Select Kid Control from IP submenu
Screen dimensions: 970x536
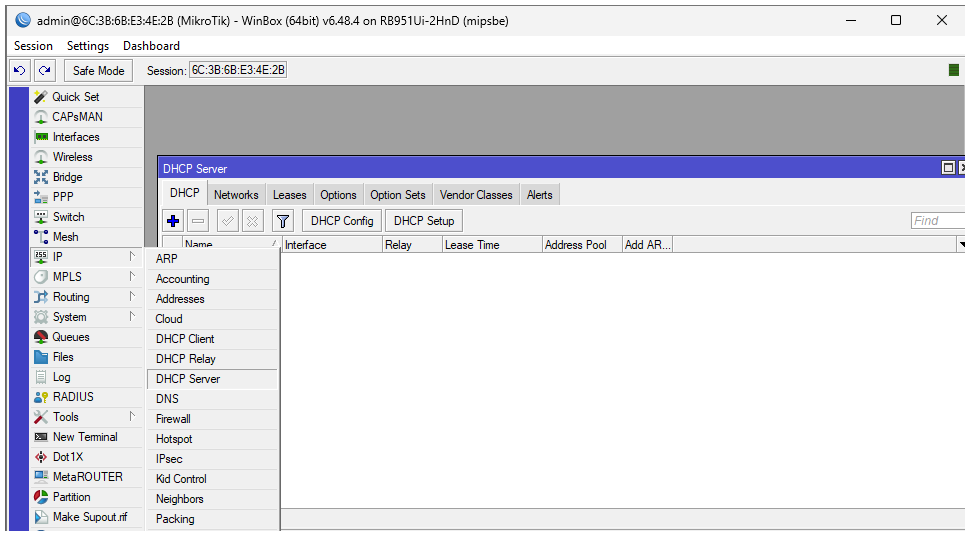click(x=212, y=478)
